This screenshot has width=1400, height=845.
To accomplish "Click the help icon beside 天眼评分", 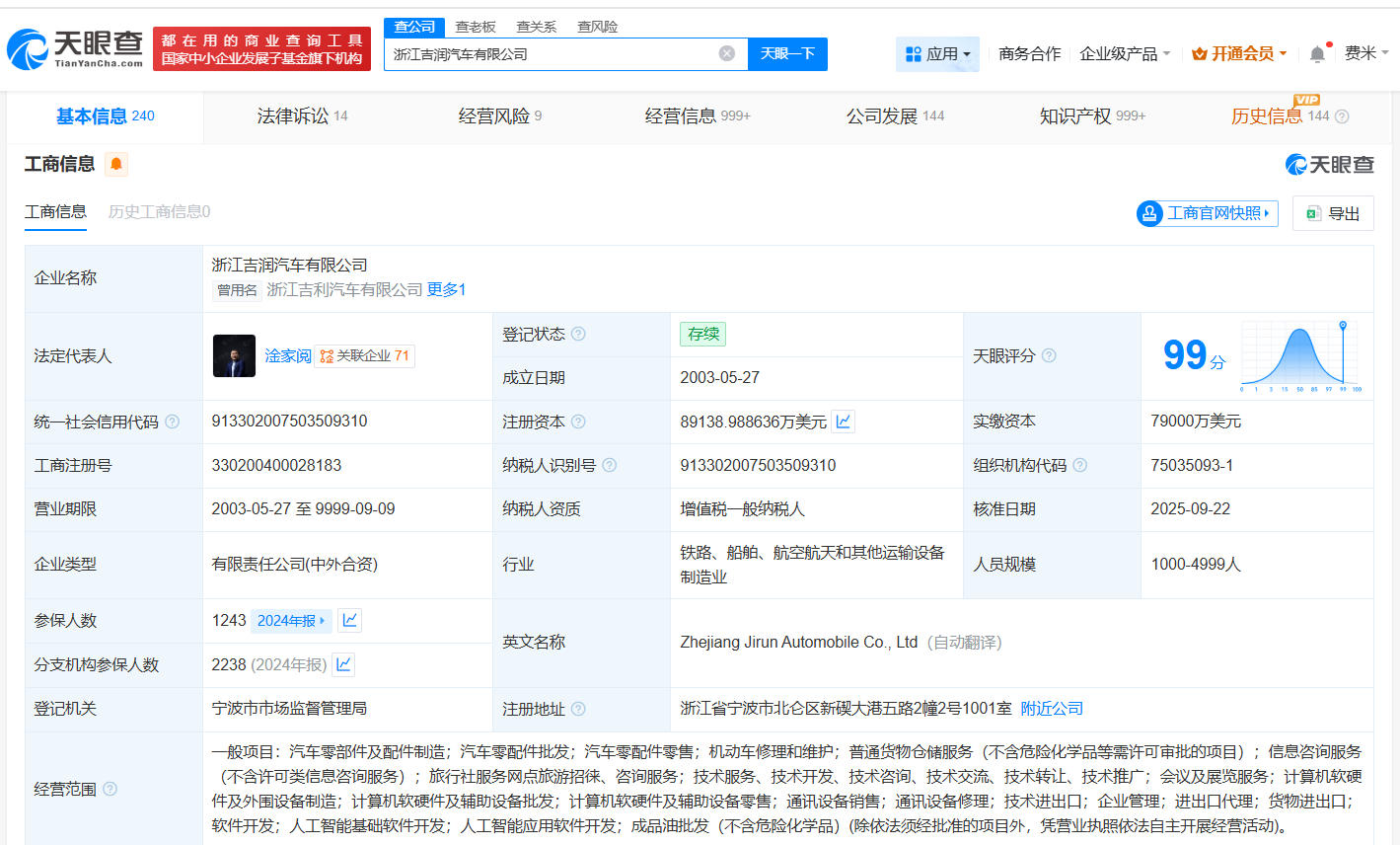I will point(1049,355).
